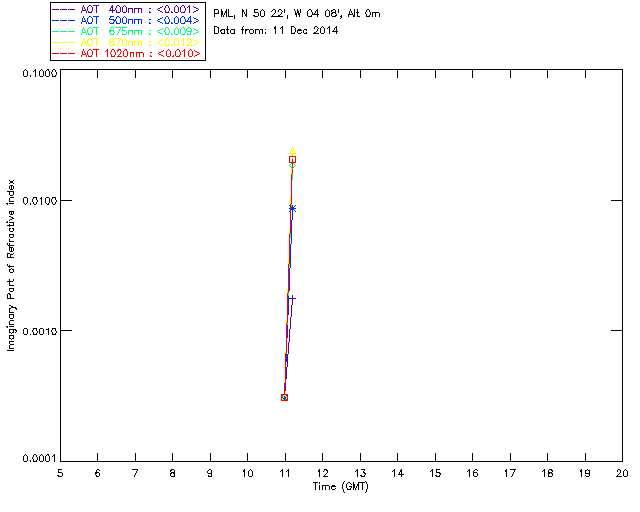Click the x-axis tick label 5
Viewport: 640px width, 512px height.
60,473
